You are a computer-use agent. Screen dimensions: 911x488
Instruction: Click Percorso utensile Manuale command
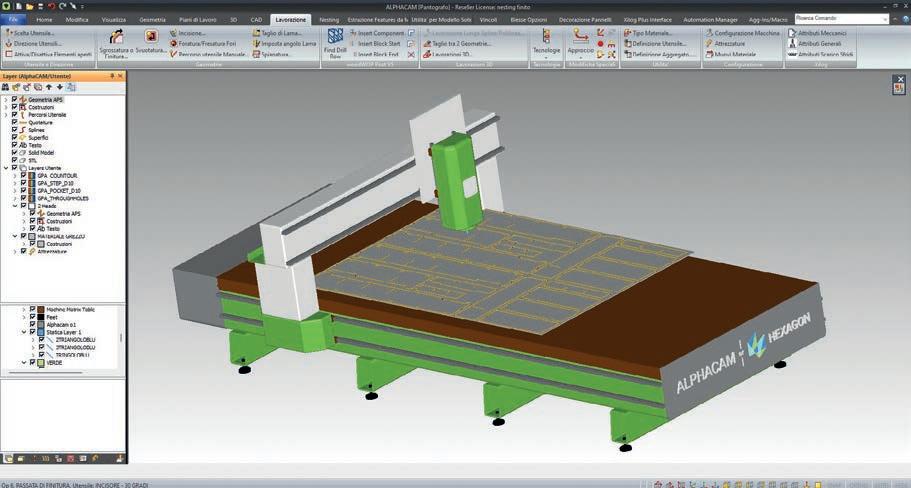coord(209,54)
